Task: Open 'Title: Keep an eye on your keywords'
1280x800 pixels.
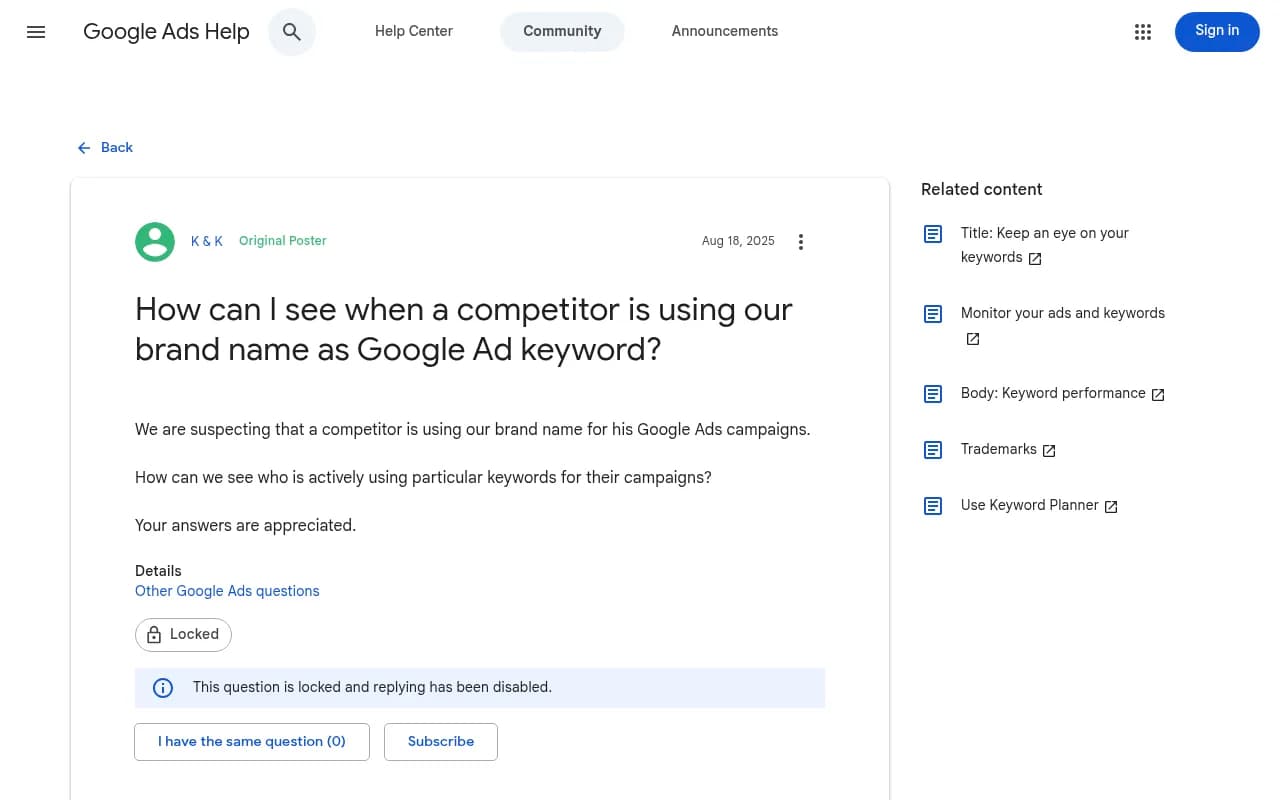Action: [x=1045, y=245]
